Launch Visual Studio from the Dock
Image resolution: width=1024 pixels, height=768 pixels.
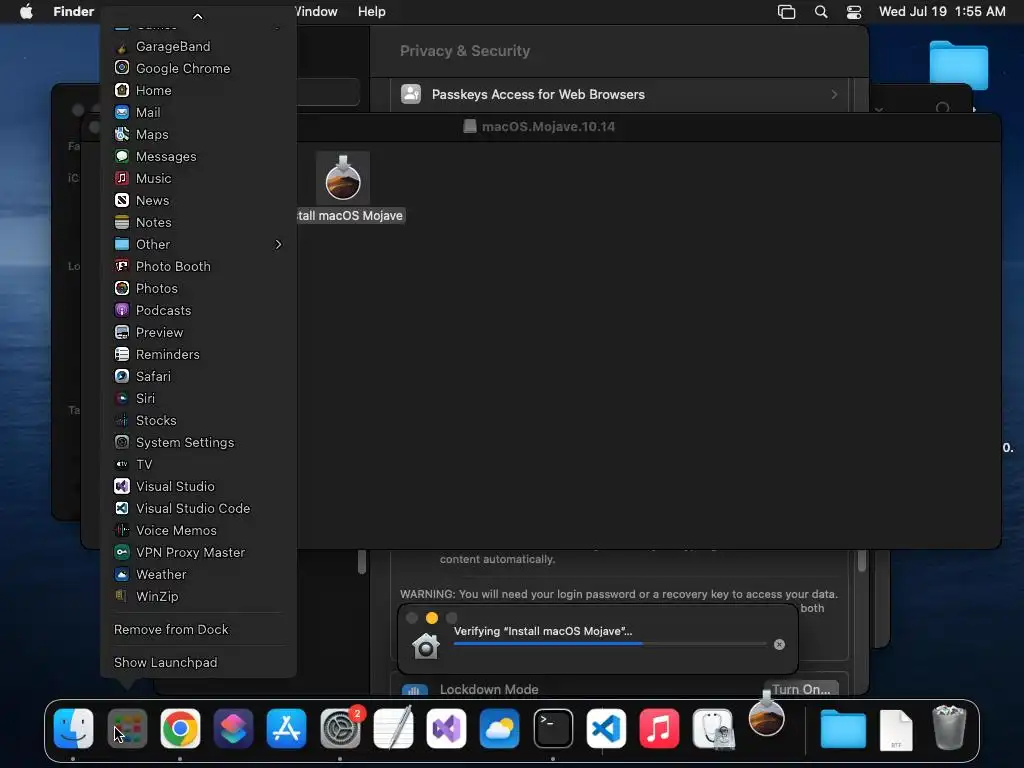[447, 728]
